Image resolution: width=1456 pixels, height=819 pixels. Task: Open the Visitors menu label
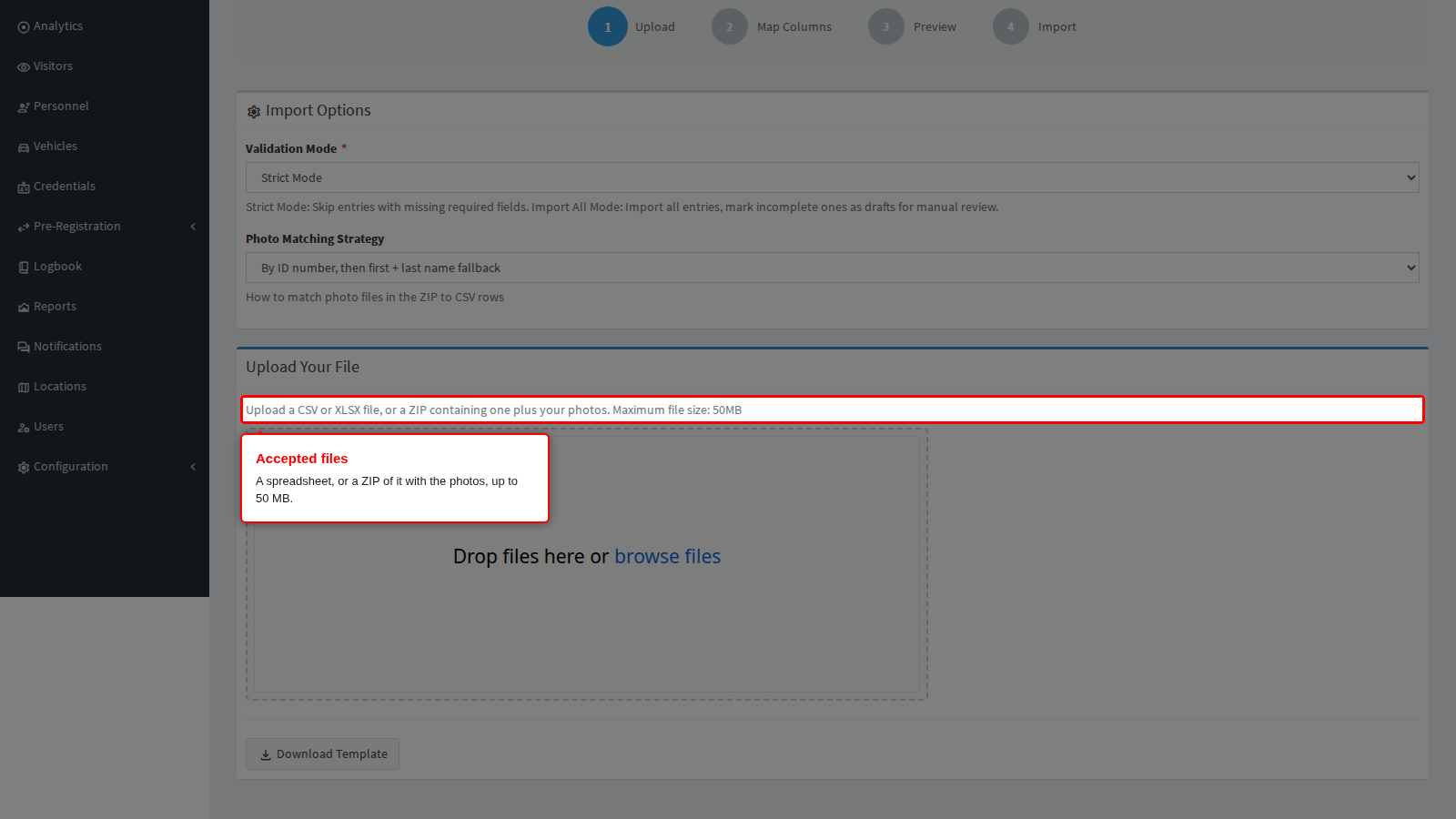[53, 66]
